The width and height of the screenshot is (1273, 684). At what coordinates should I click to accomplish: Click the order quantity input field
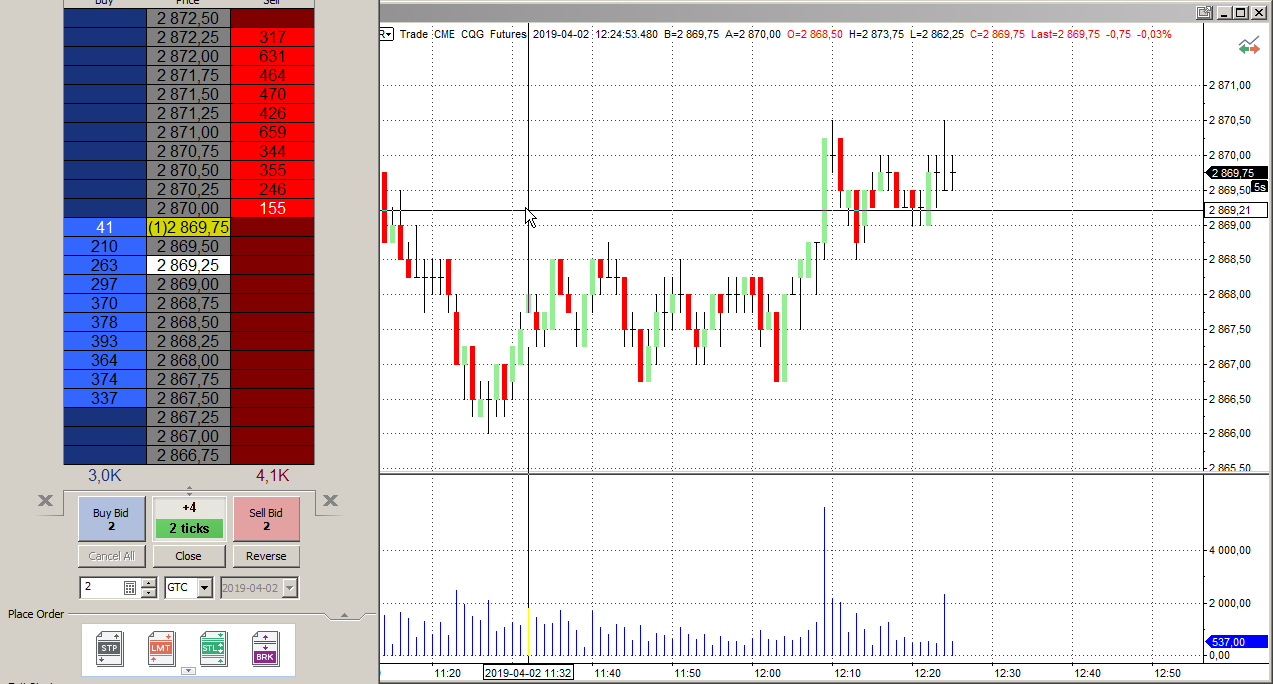tap(101, 588)
